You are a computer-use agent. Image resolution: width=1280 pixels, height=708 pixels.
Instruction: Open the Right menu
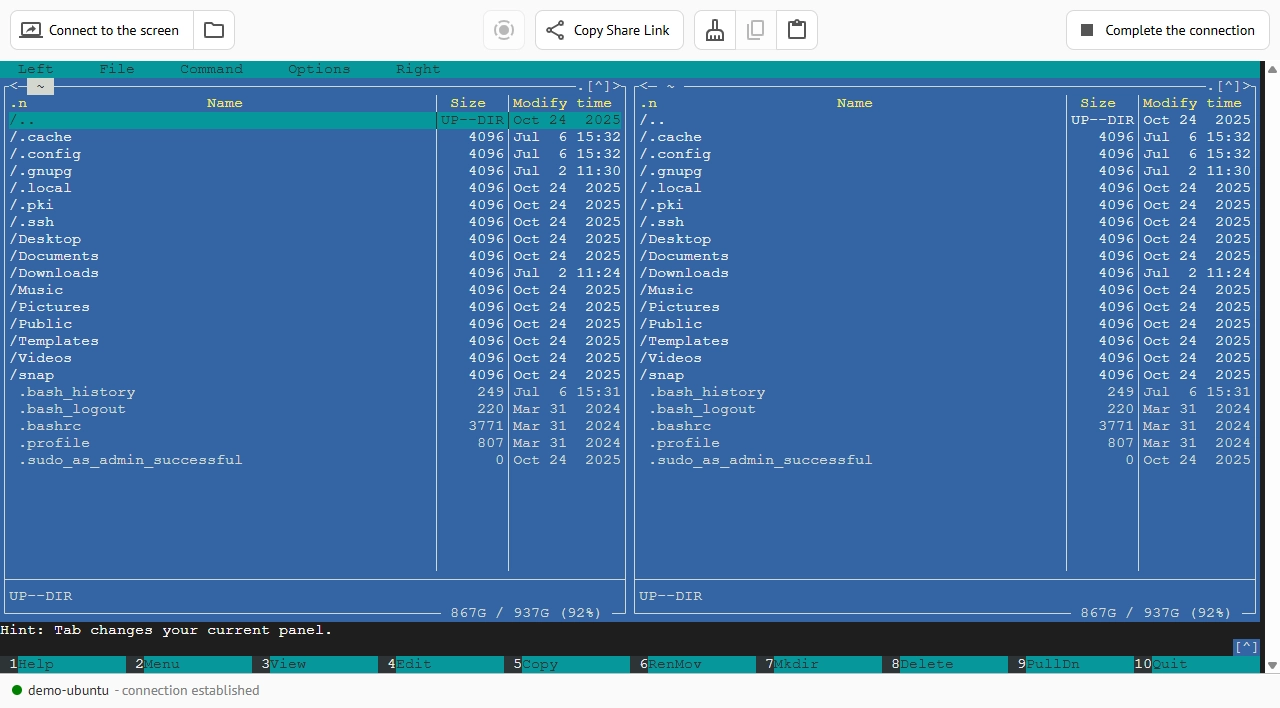click(x=418, y=69)
